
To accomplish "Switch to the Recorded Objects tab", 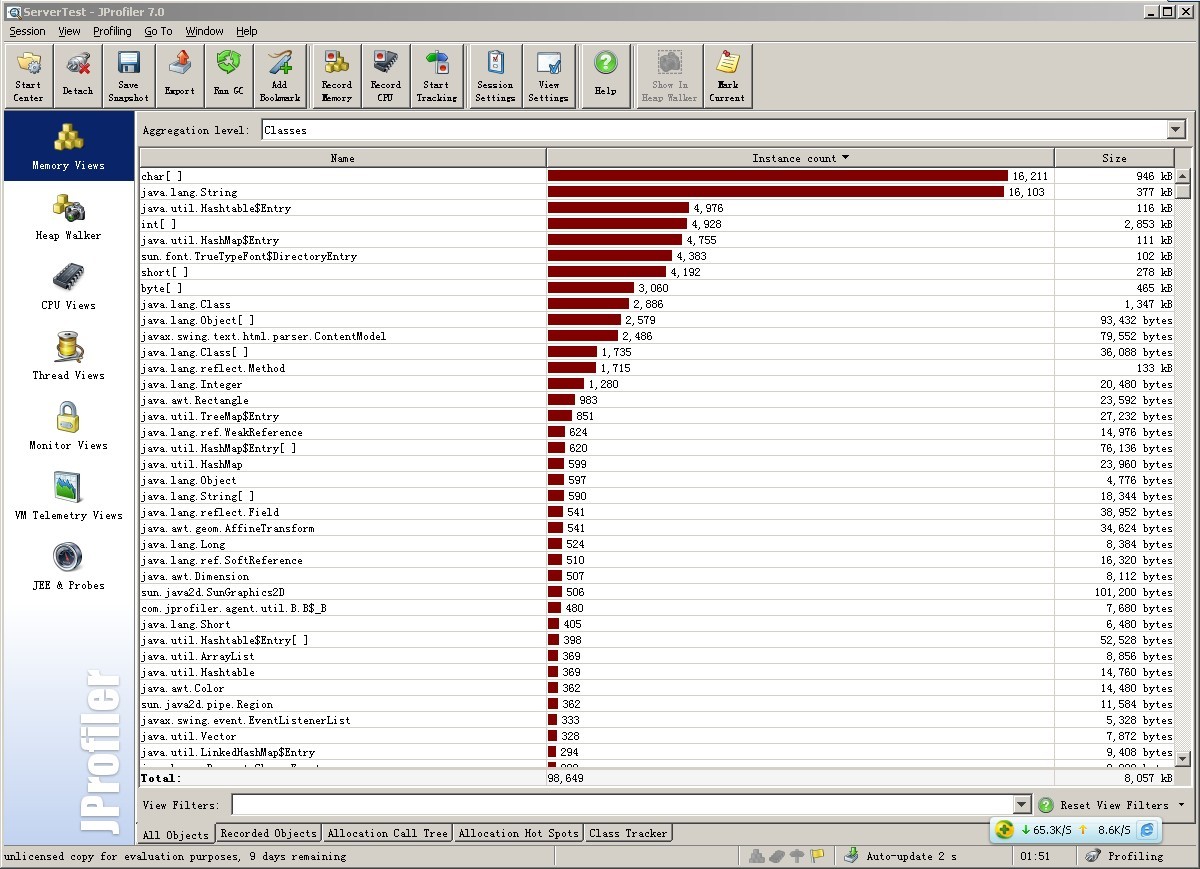I will pyautogui.click(x=268, y=833).
